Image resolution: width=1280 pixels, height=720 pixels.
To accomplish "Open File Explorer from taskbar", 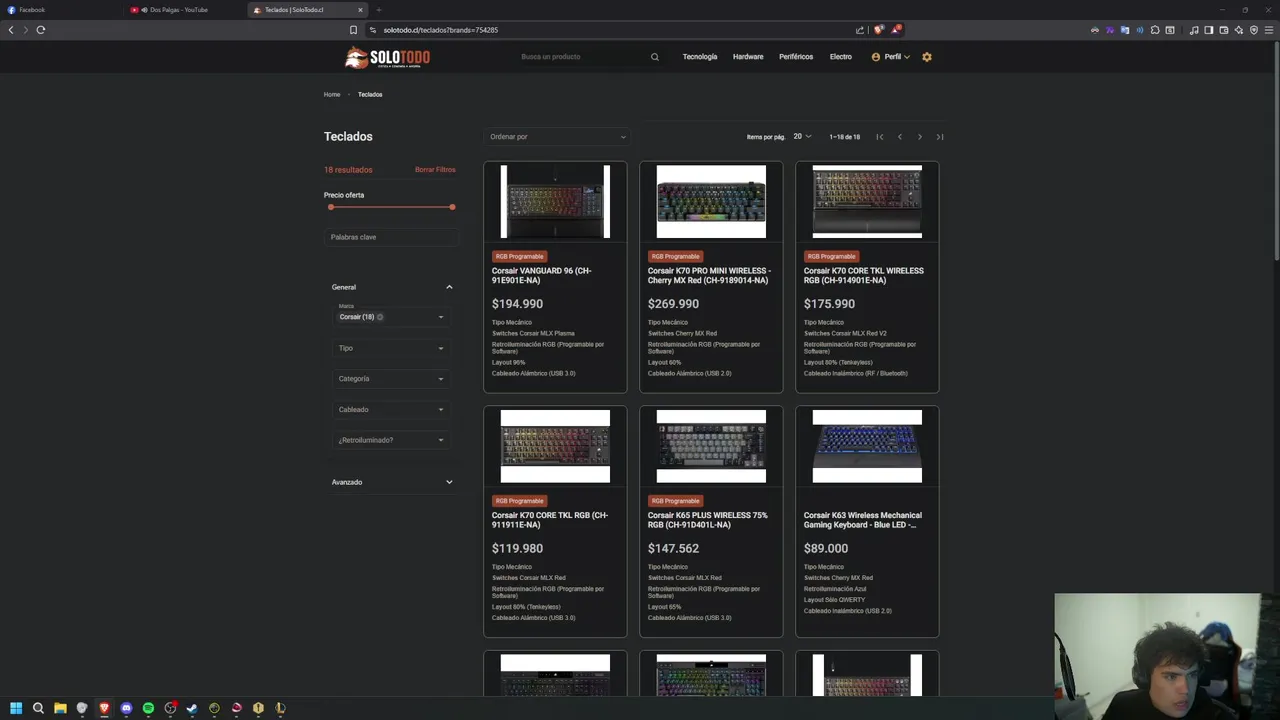I will 60,708.
